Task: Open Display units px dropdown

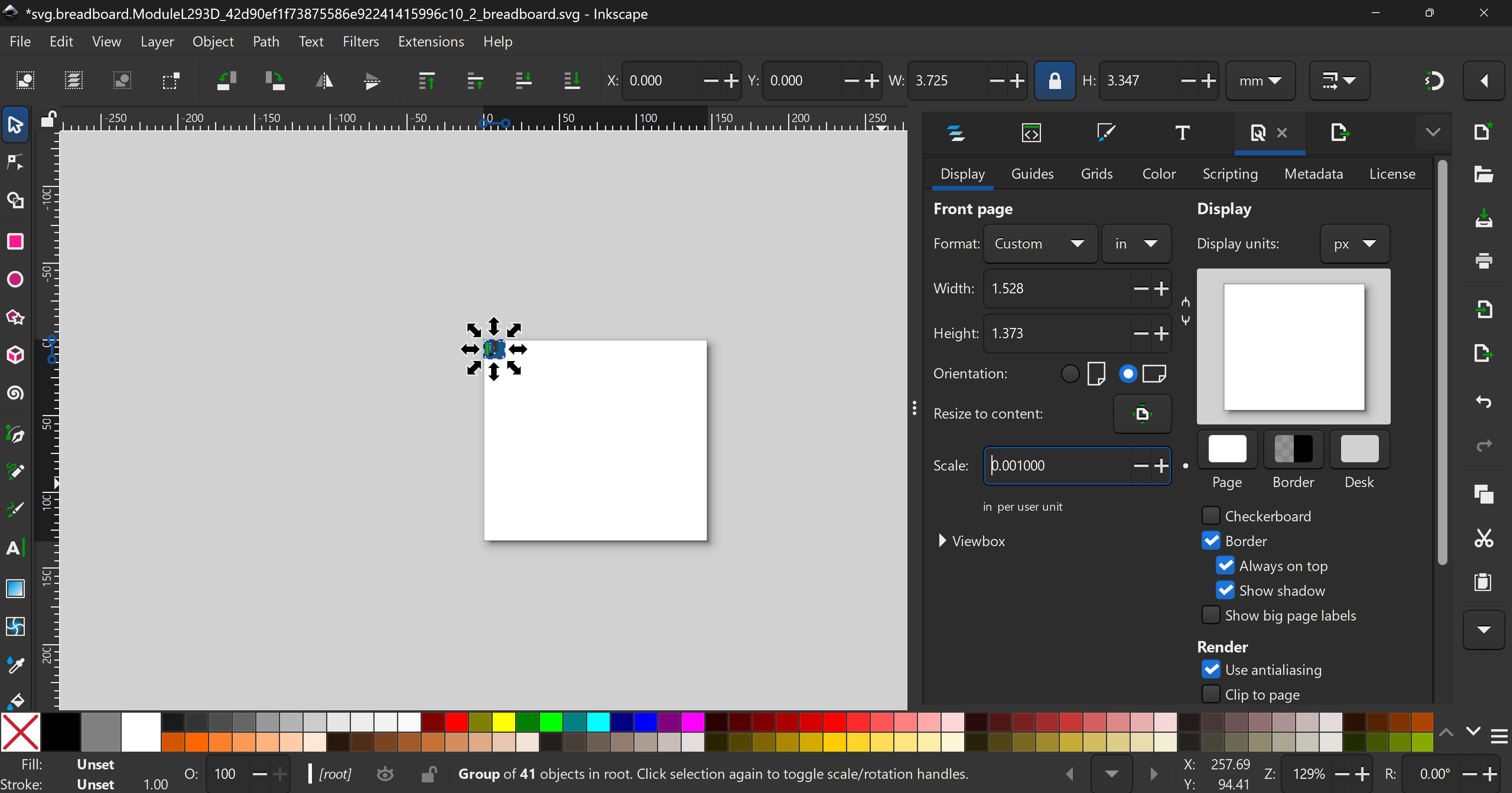Action: [x=1354, y=244]
